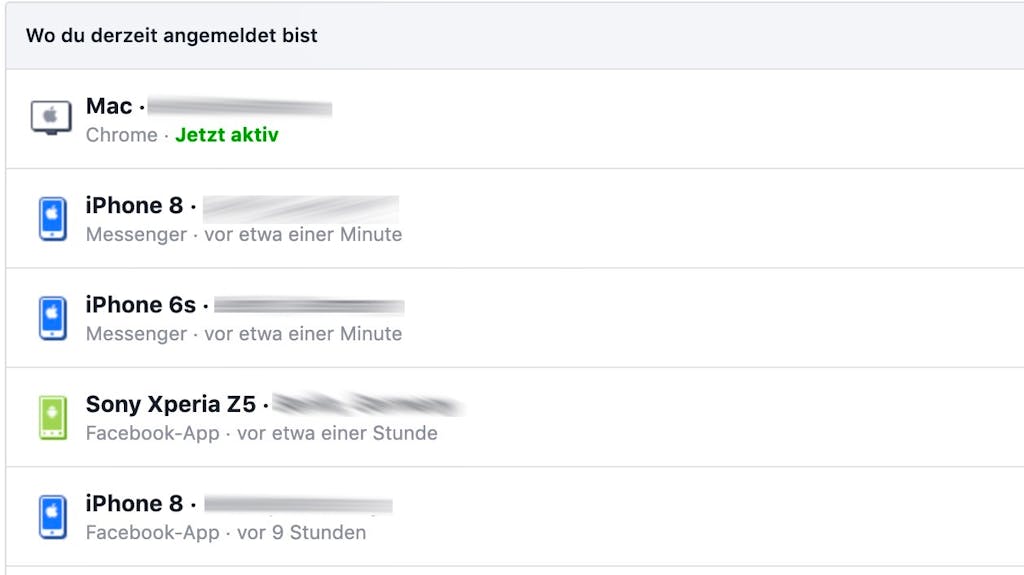Click the Mac desktop monitor icon
1024x575 pixels.
pyautogui.click(x=51, y=118)
